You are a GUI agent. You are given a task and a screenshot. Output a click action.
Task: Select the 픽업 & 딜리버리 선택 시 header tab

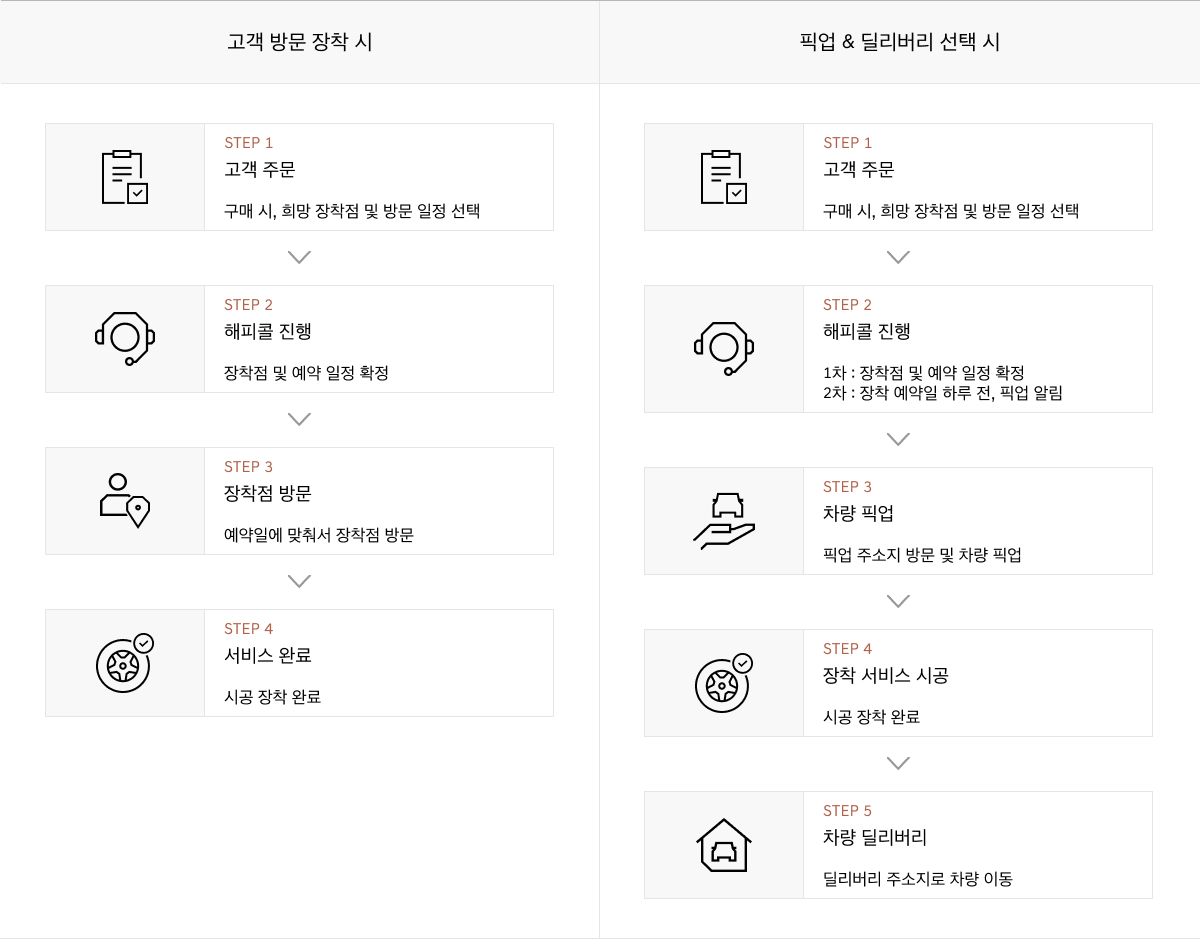pos(900,42)
